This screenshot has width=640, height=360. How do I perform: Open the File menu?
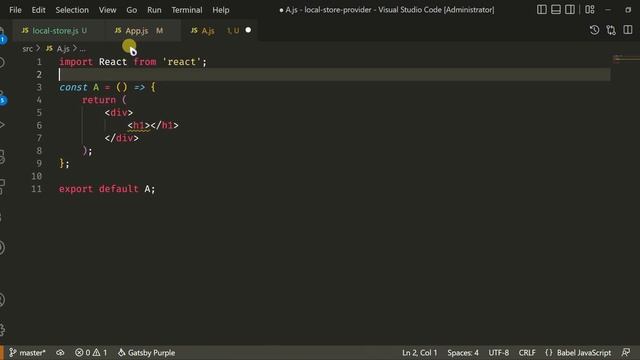[x=15, y=10]
